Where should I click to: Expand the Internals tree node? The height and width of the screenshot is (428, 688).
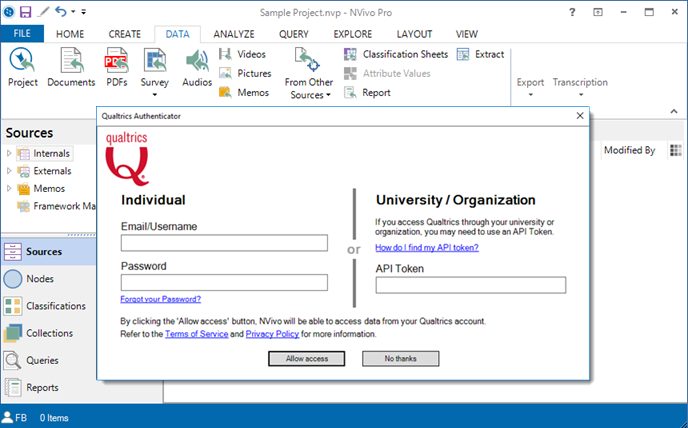click(x=9, y=153)
